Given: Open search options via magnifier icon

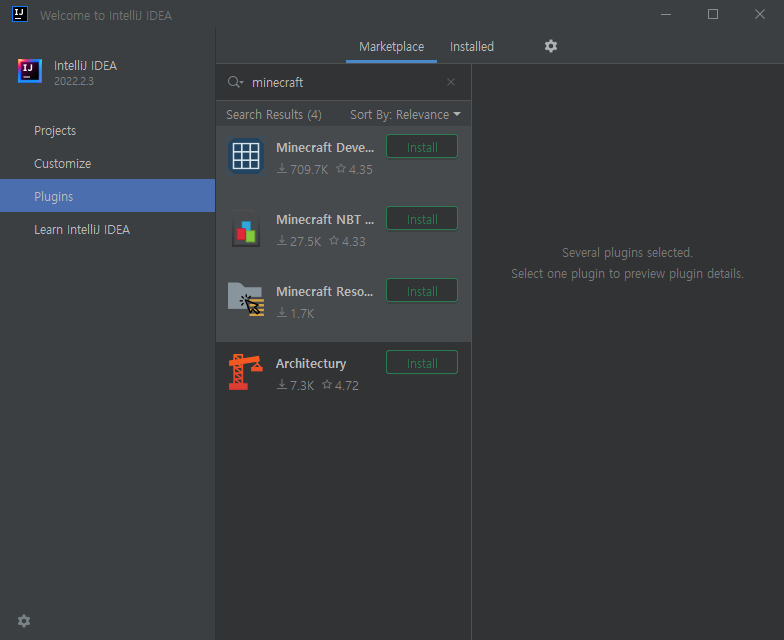Looking at the screenshot, I should pyautogui.click(x=235, y=82).
